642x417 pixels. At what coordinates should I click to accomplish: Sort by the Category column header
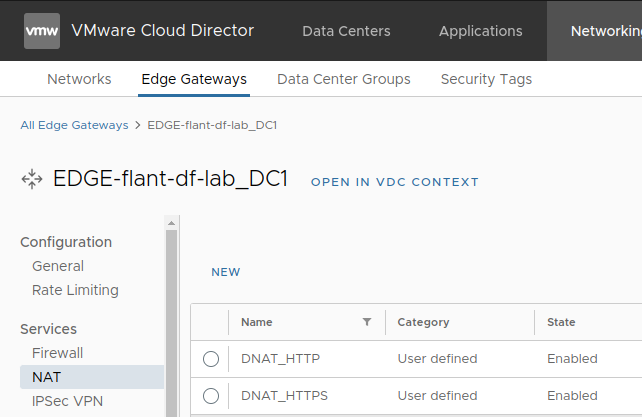(423, 322)
